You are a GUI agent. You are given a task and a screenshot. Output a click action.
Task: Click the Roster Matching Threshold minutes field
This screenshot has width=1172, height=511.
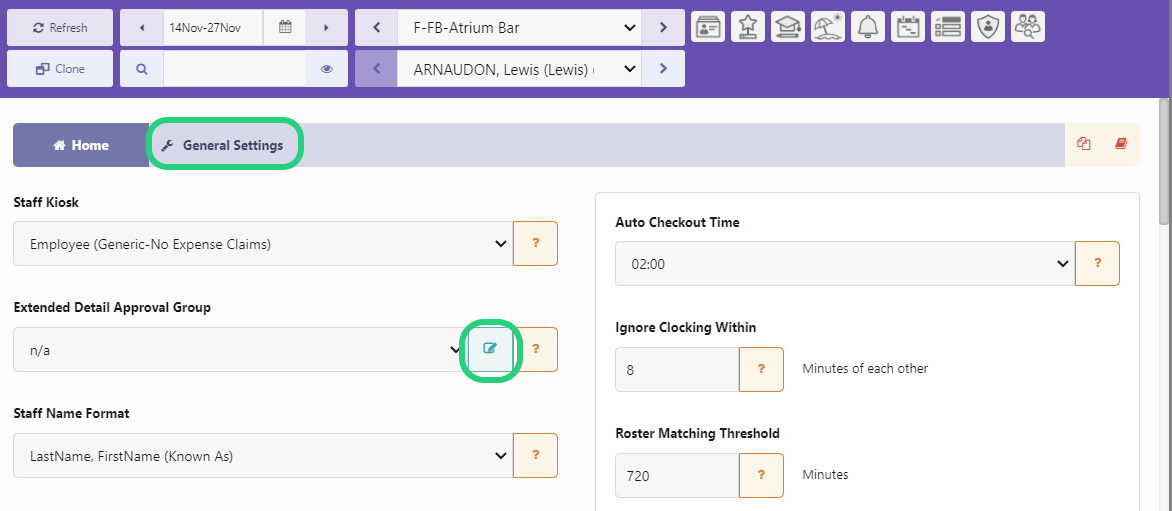point(676,475)
